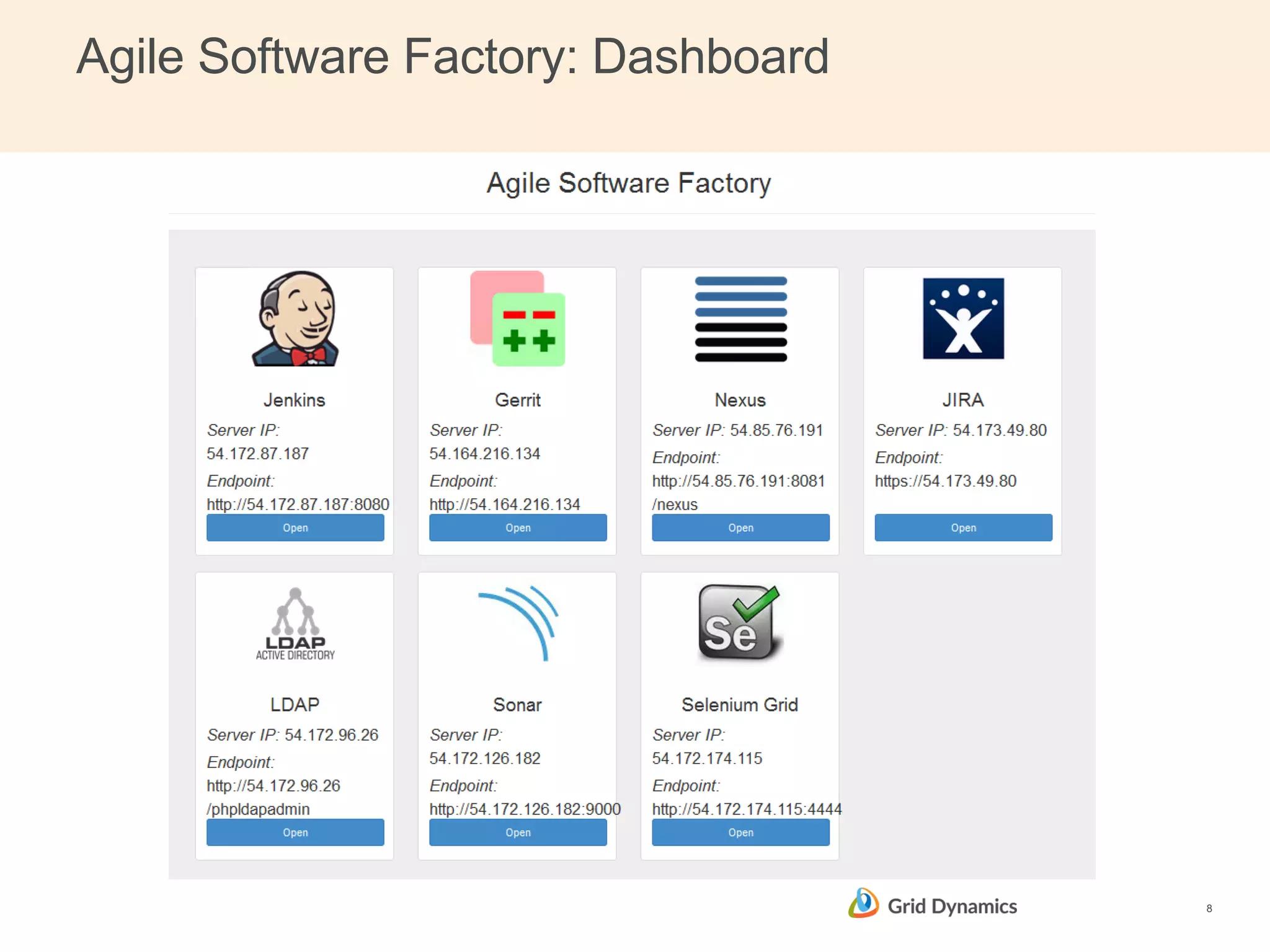Click the /phpldapadmin path text
The image size is (1270, 952).
click(x=258, y=809)
